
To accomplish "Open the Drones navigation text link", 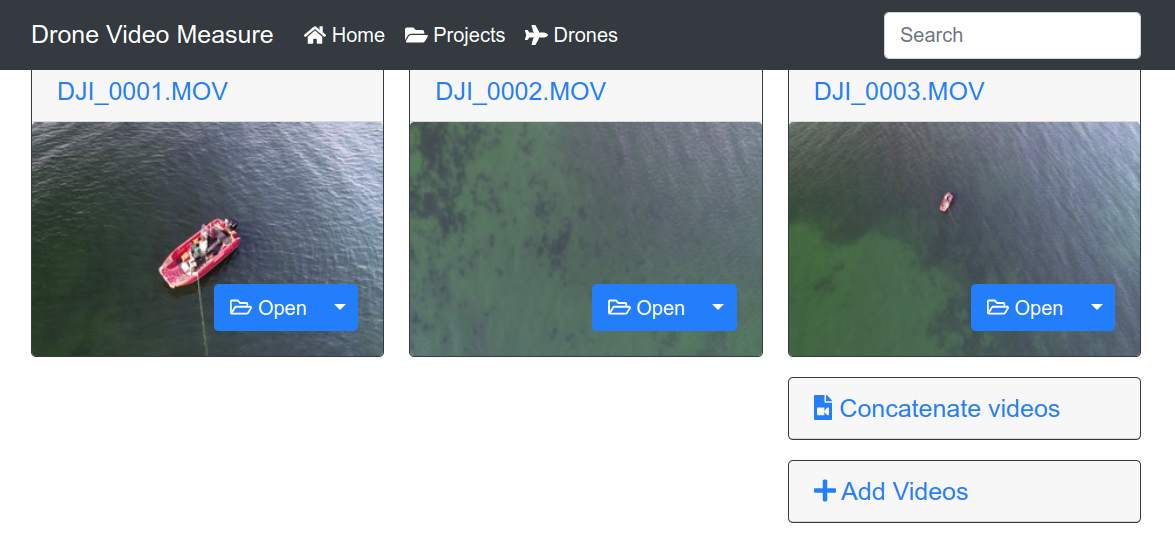I will [586, 35].
